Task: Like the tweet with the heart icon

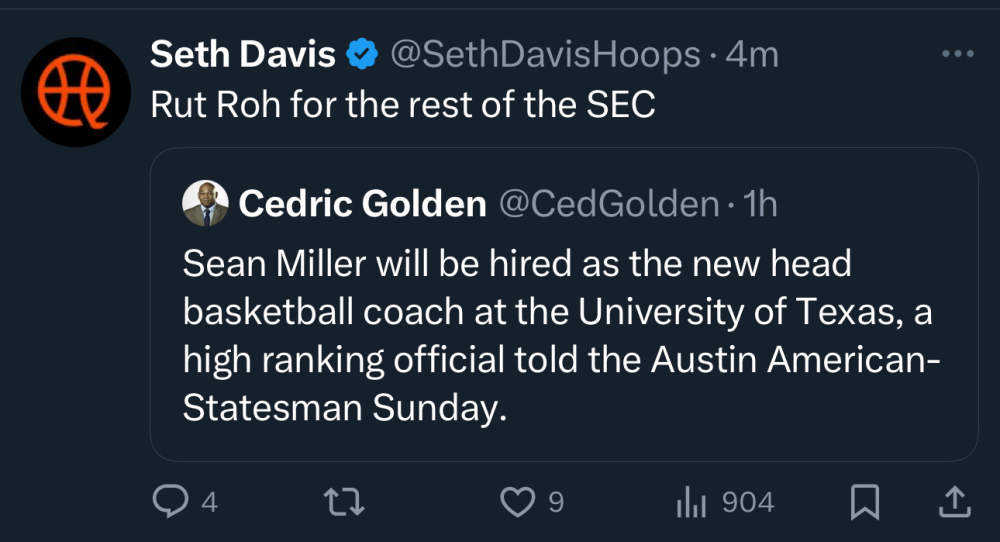Action: [517, 502]
